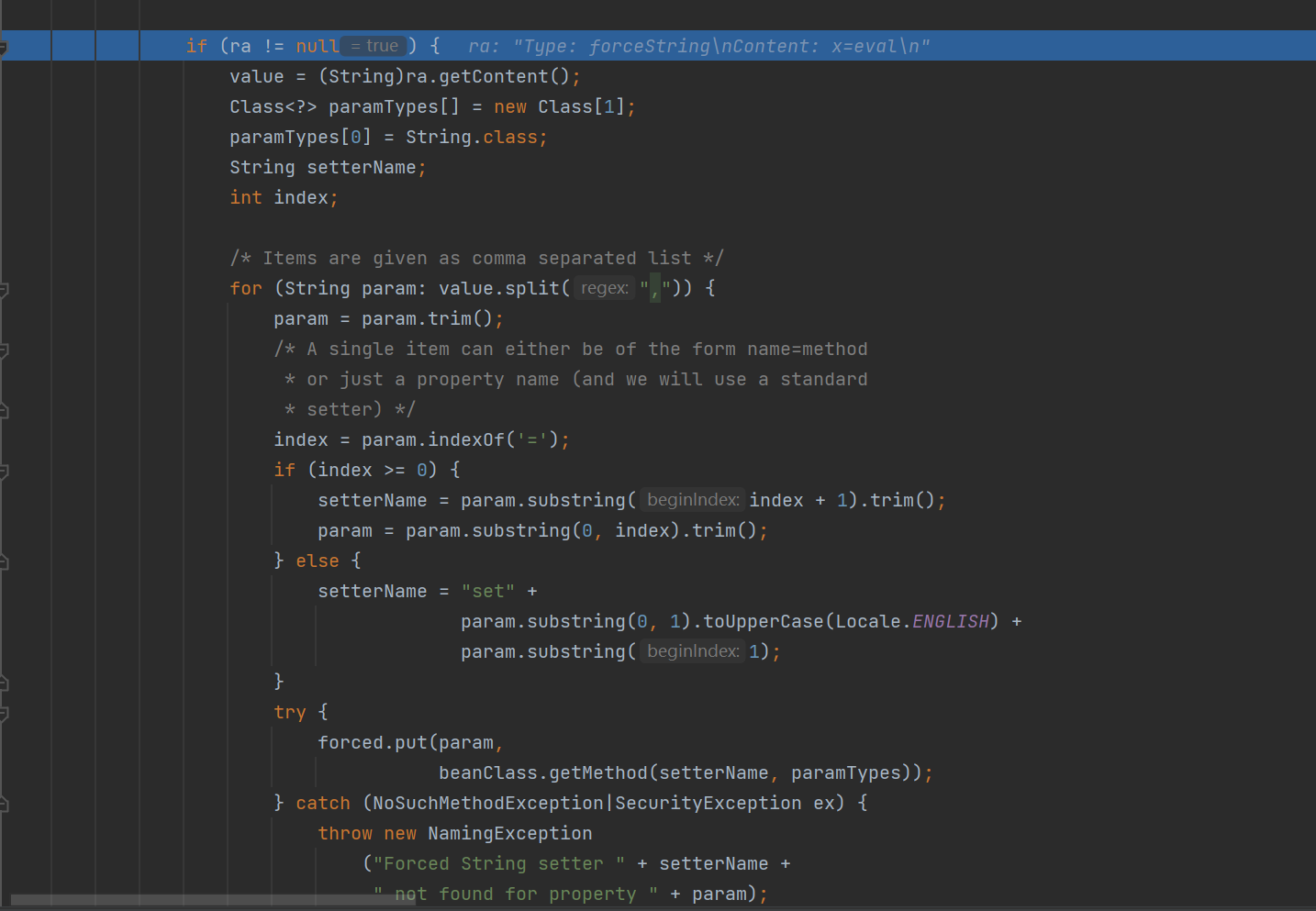Collapse the 'if (ra != null' line fold marker
1316x911 pixels.
tap(4, 47)
